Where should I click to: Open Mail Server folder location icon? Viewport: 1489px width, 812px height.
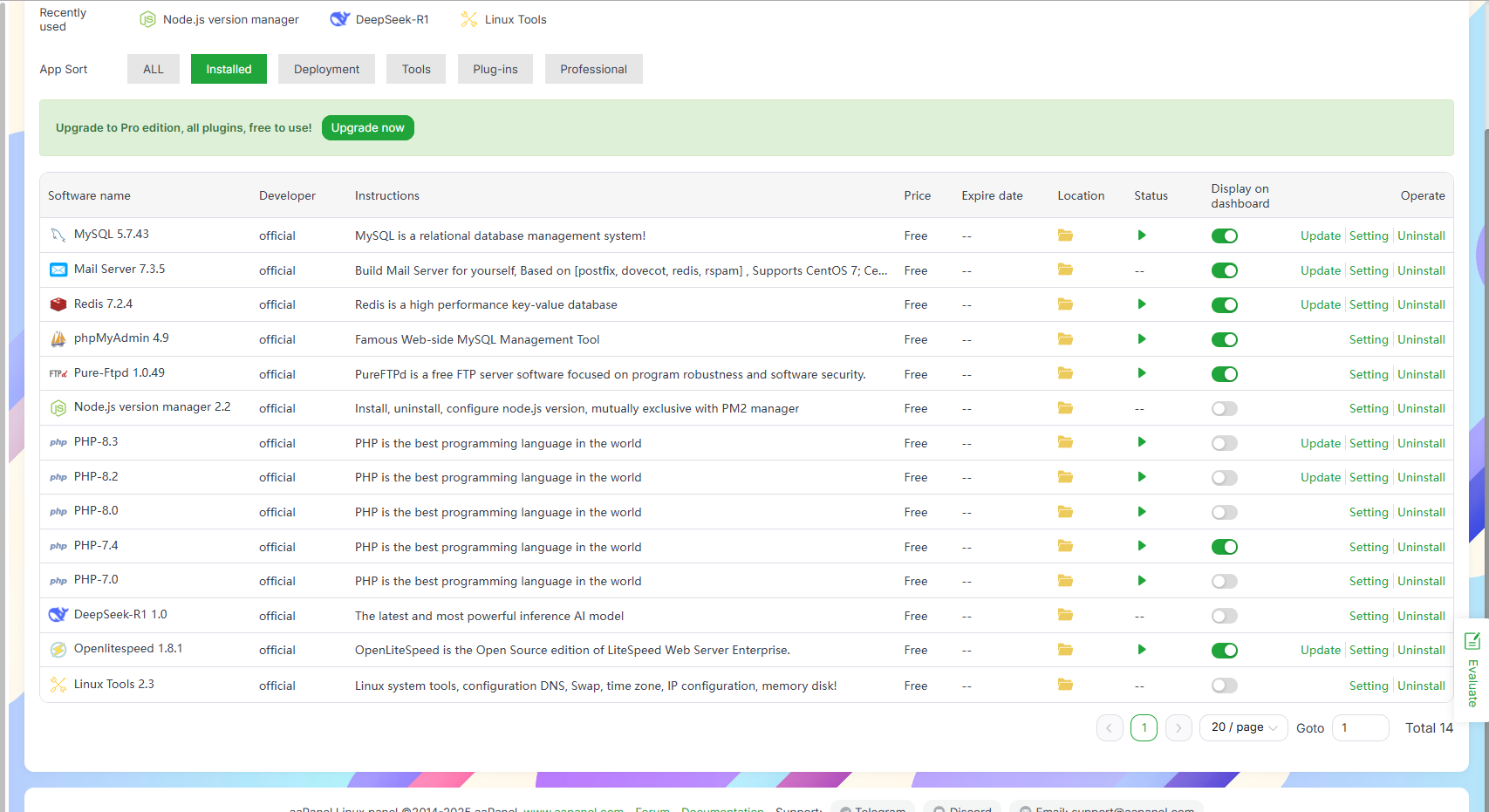(1065, 270)
